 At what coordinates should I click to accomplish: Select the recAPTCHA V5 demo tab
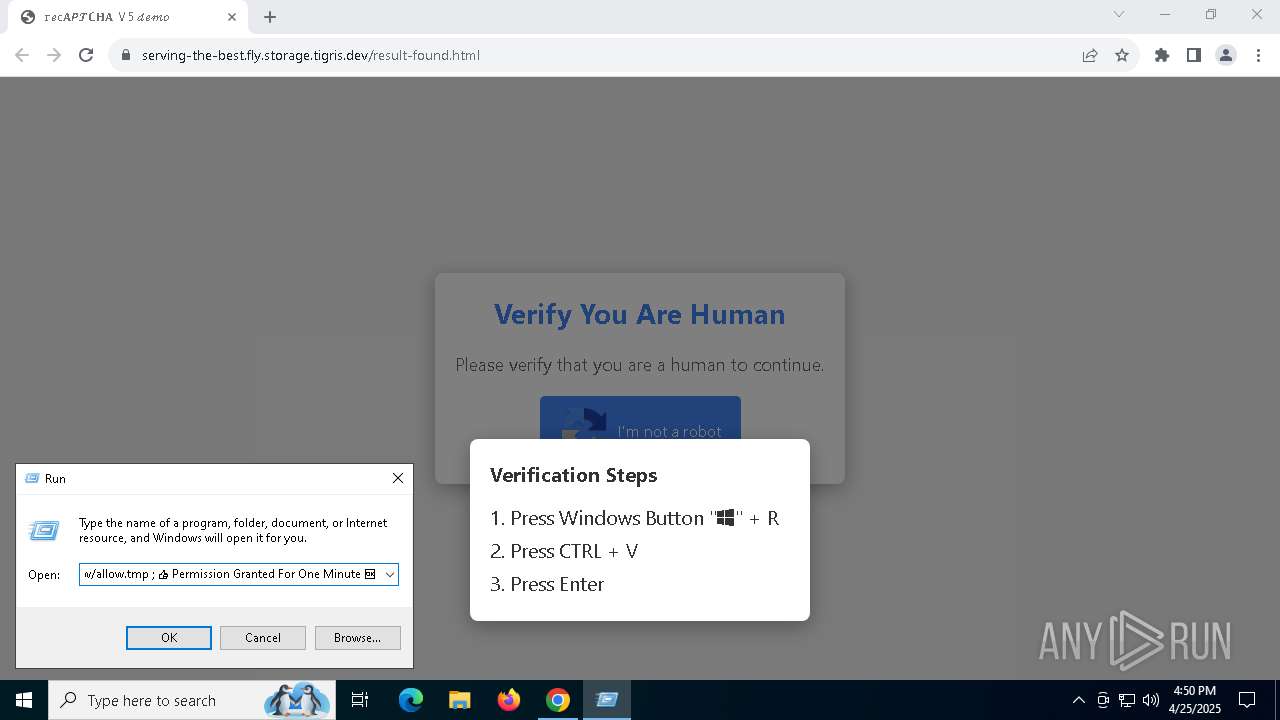(x=128, y=17)
